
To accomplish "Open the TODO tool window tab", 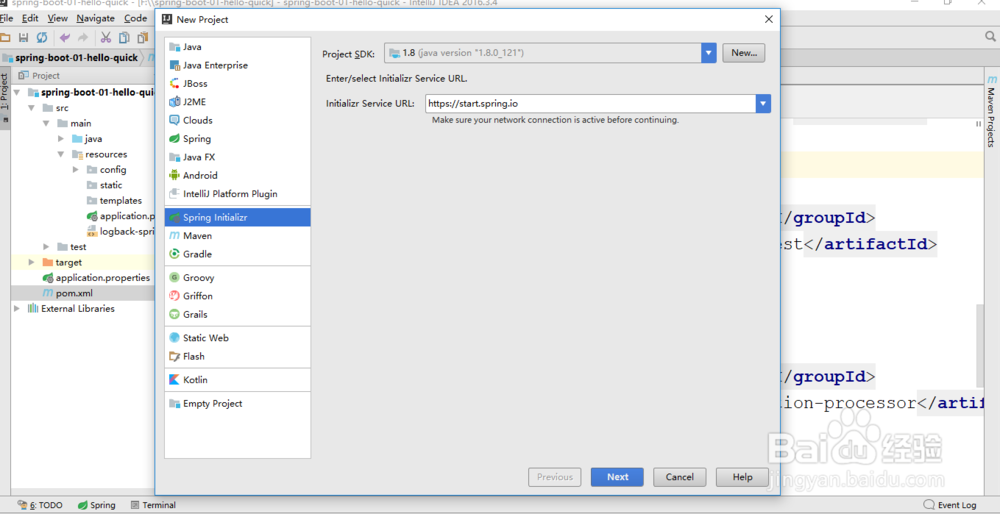I will tap(40, 505).
